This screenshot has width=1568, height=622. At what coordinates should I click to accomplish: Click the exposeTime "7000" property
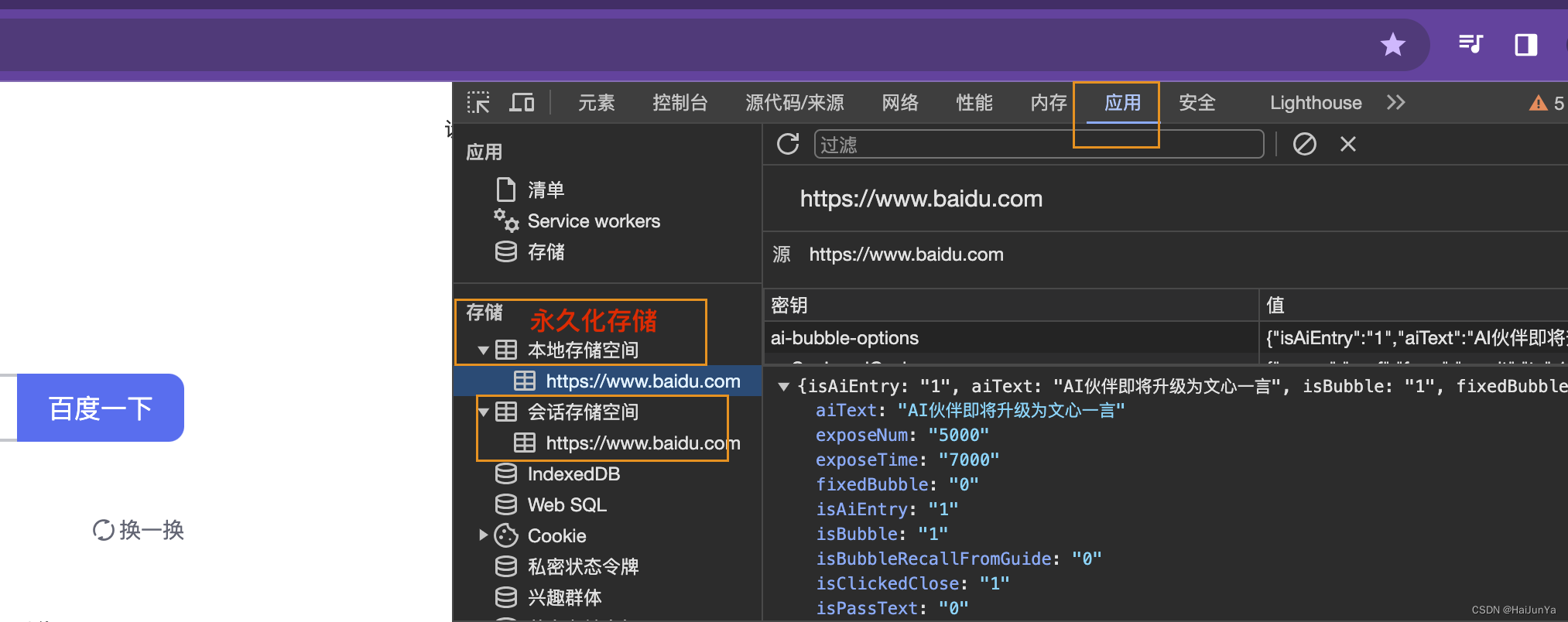(908, 460)
